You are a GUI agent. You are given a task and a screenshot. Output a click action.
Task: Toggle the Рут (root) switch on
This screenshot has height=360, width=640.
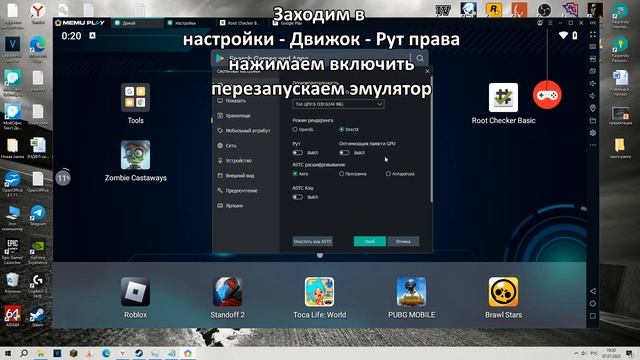[x=298, y=153]
